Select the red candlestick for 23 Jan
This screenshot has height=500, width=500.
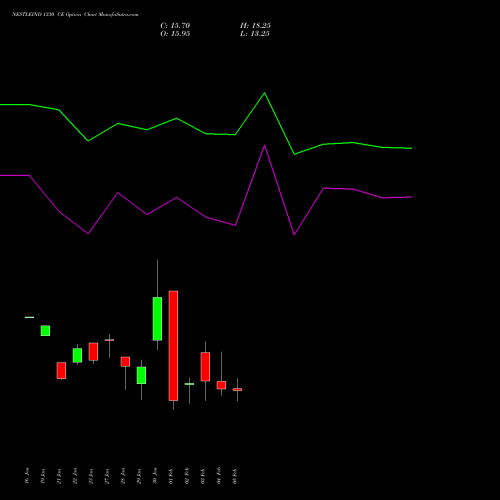pos(93,352)
